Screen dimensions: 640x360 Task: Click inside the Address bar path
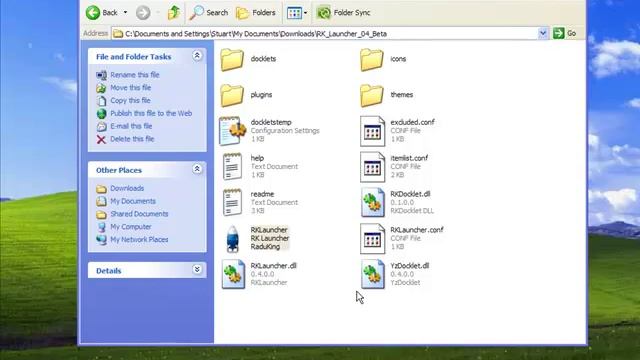(x=325, y=33)
